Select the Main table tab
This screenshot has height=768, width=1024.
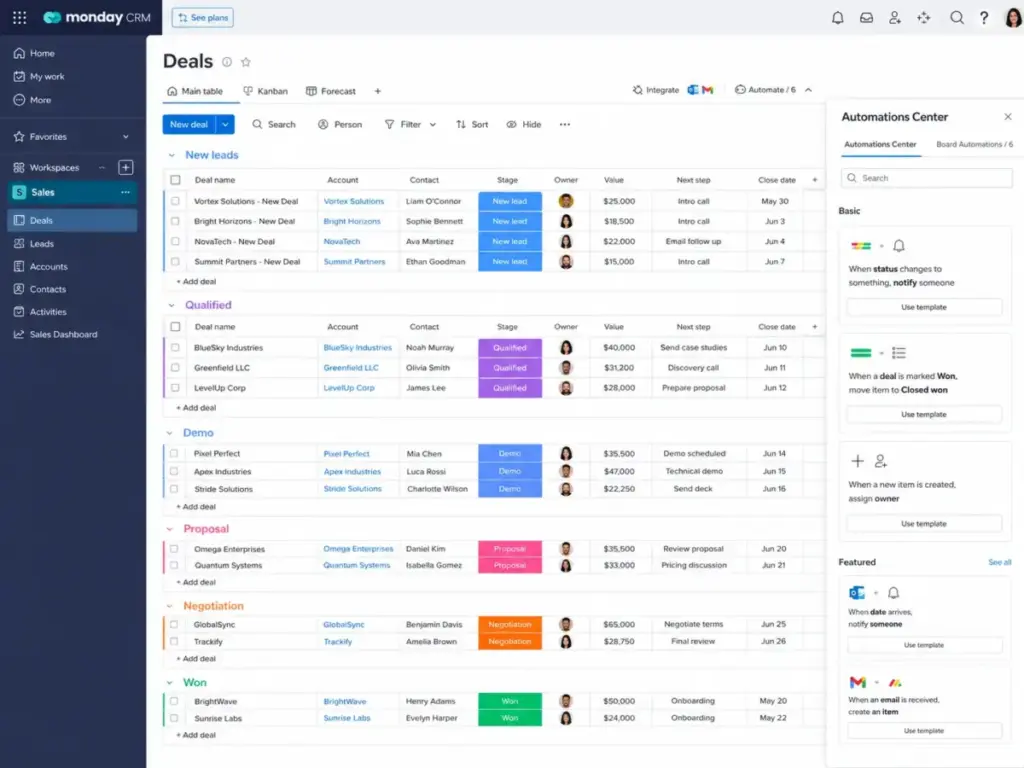tap(195, 91)
